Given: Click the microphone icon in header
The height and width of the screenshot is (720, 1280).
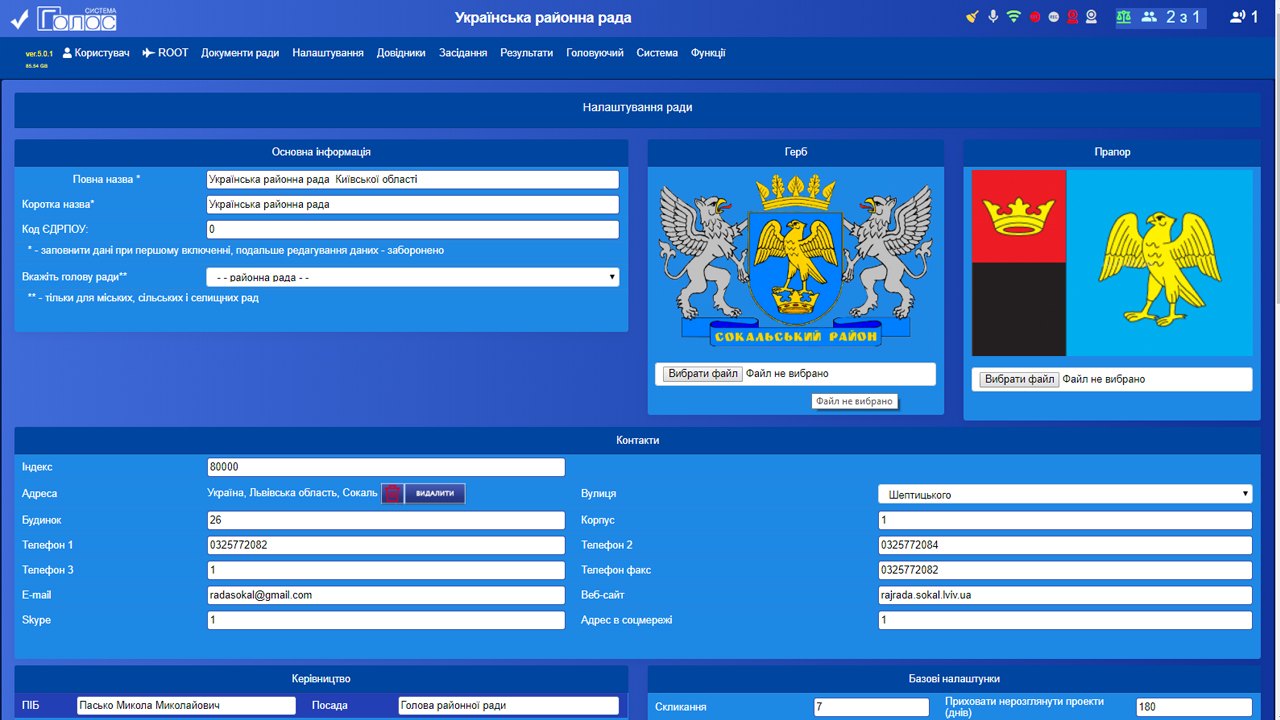Looking at the screenshot, I should click(x=993, y=17).
